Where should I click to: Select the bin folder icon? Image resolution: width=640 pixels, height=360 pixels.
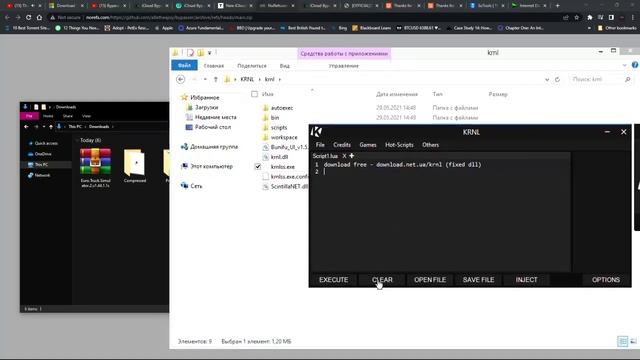point(265,118)
